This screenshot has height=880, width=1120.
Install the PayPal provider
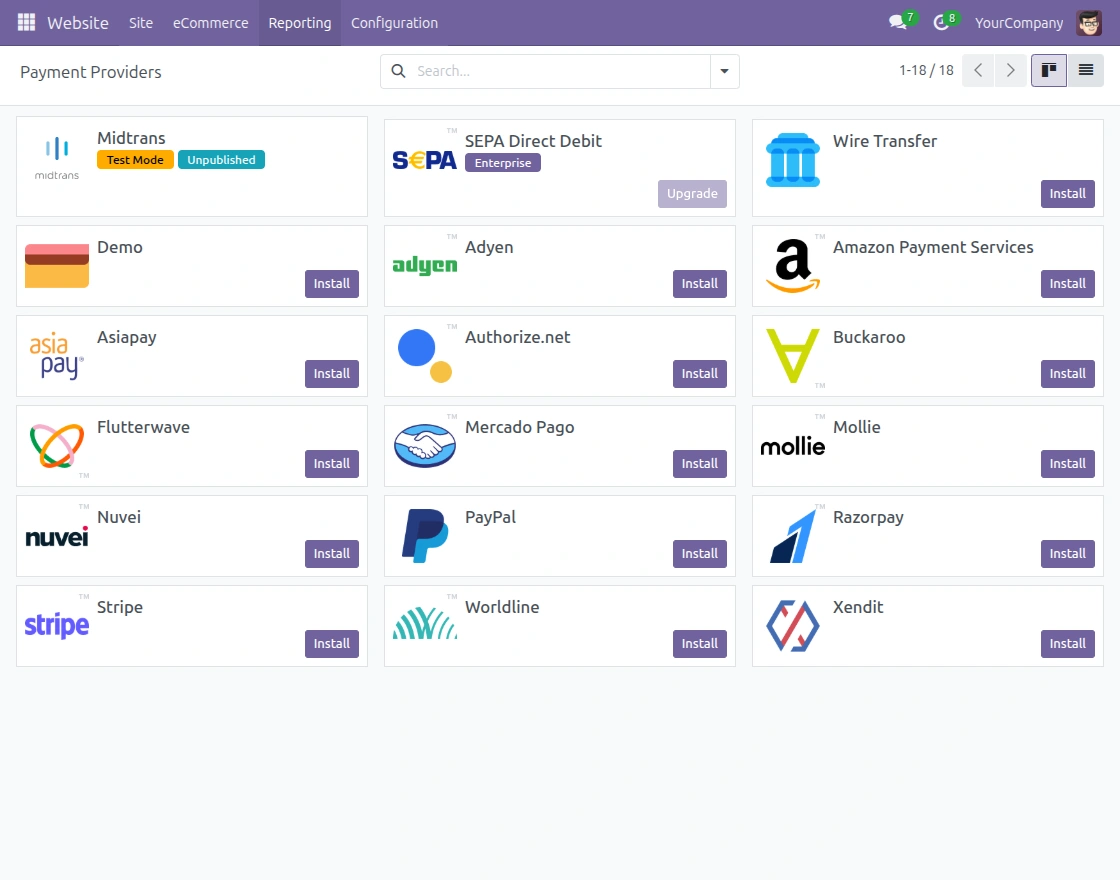coord(699,554)
